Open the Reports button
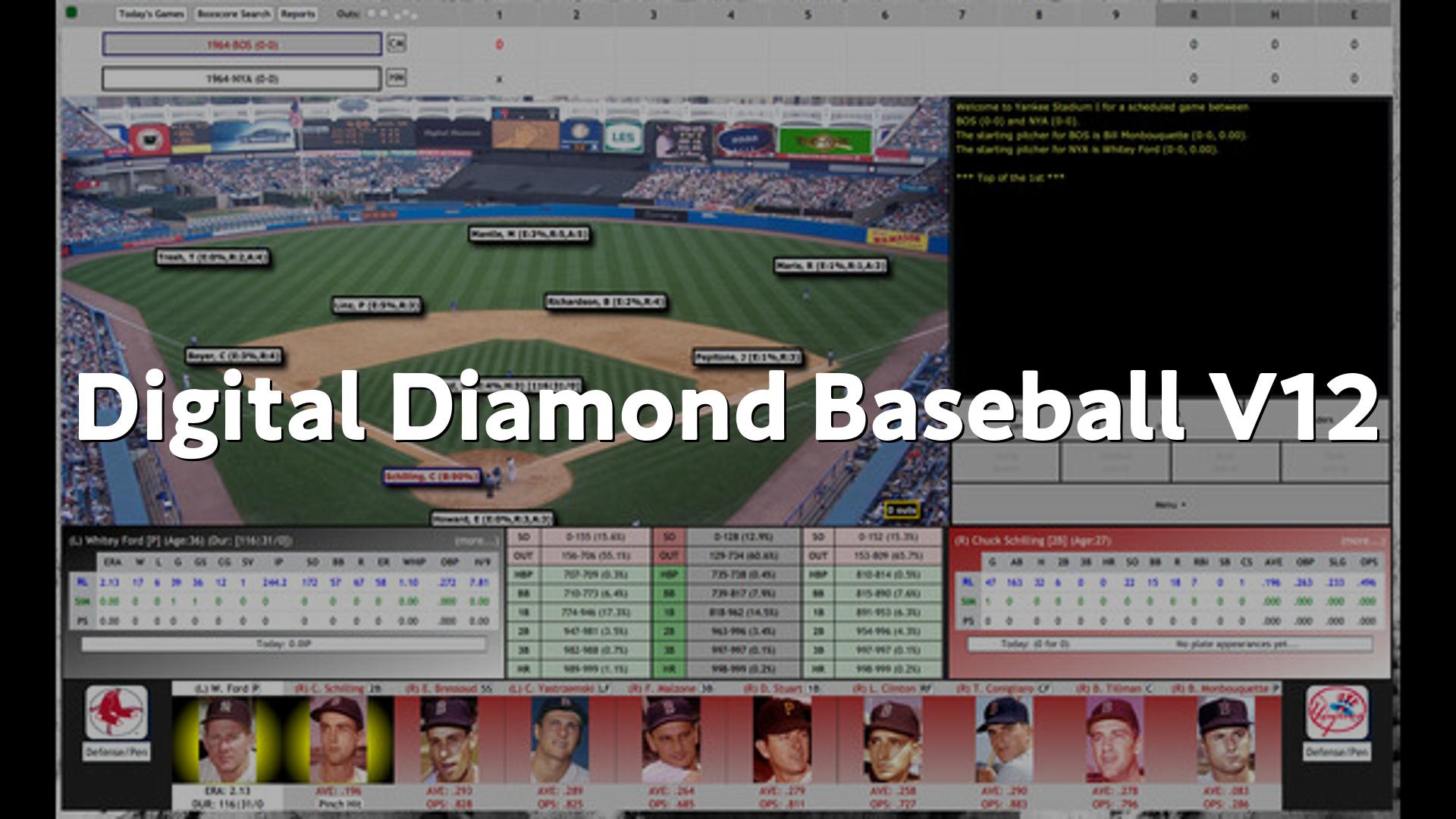Image resolution: width=1456 pixels, height=819 pixels. pyautogui.click(x=297, y=14)
